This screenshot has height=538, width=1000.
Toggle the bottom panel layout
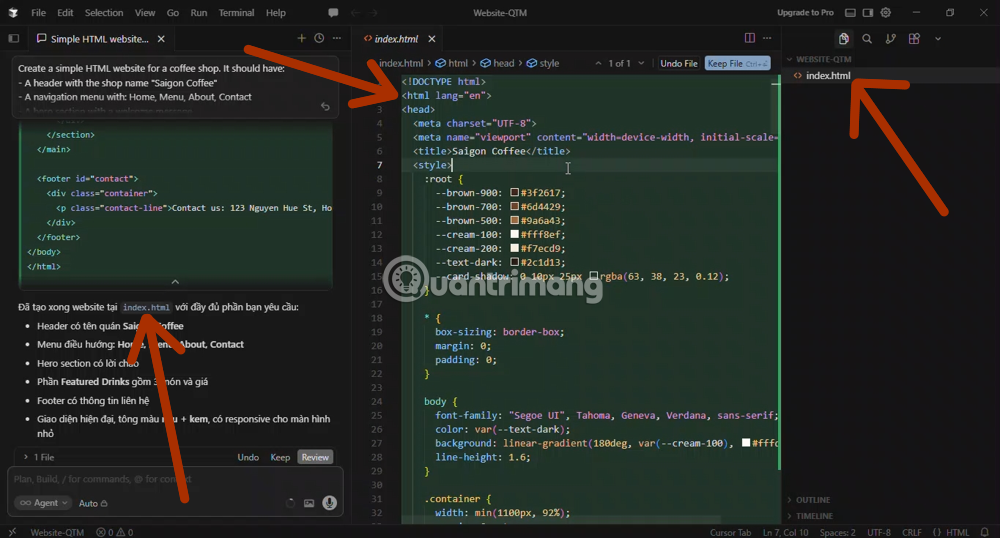point(850,13)
